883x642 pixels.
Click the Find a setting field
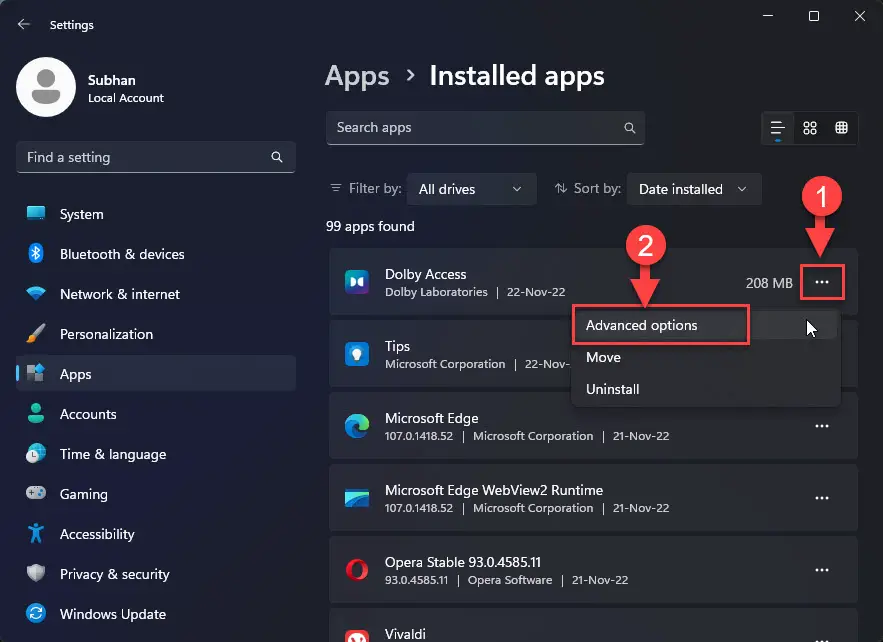(156, 157)
